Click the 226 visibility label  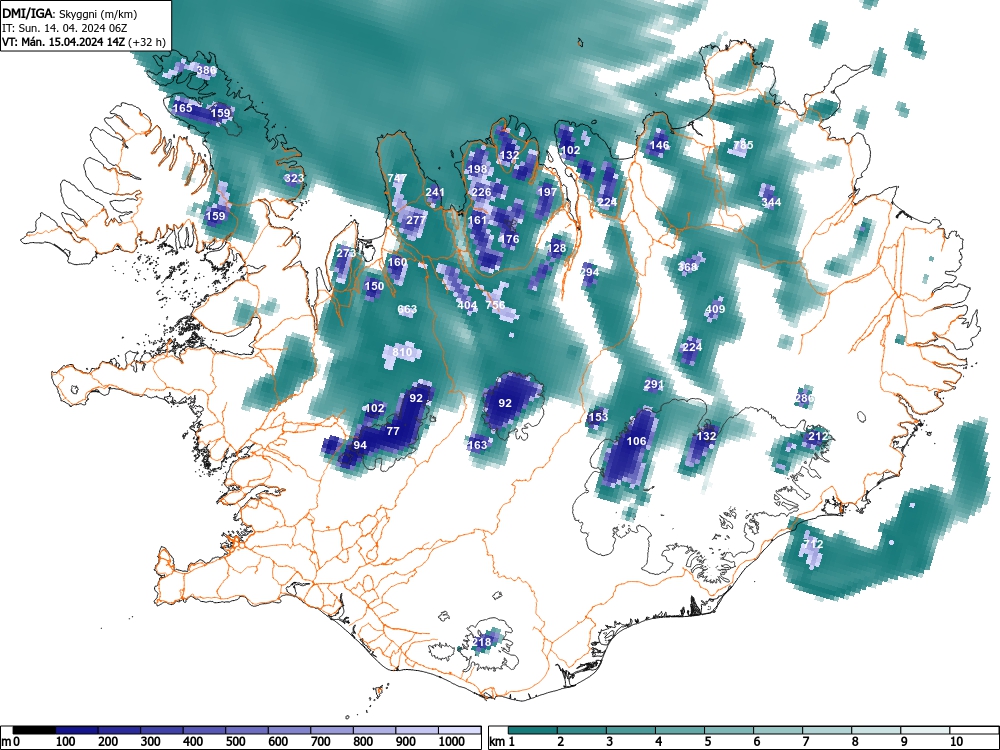[481, 192]
